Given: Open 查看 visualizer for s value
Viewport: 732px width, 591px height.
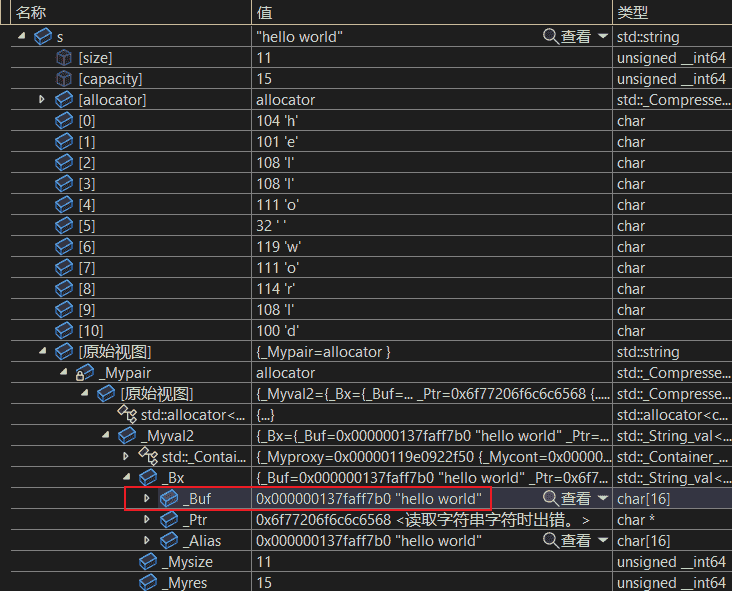Looking at the screenshot, I should (567, 36).
